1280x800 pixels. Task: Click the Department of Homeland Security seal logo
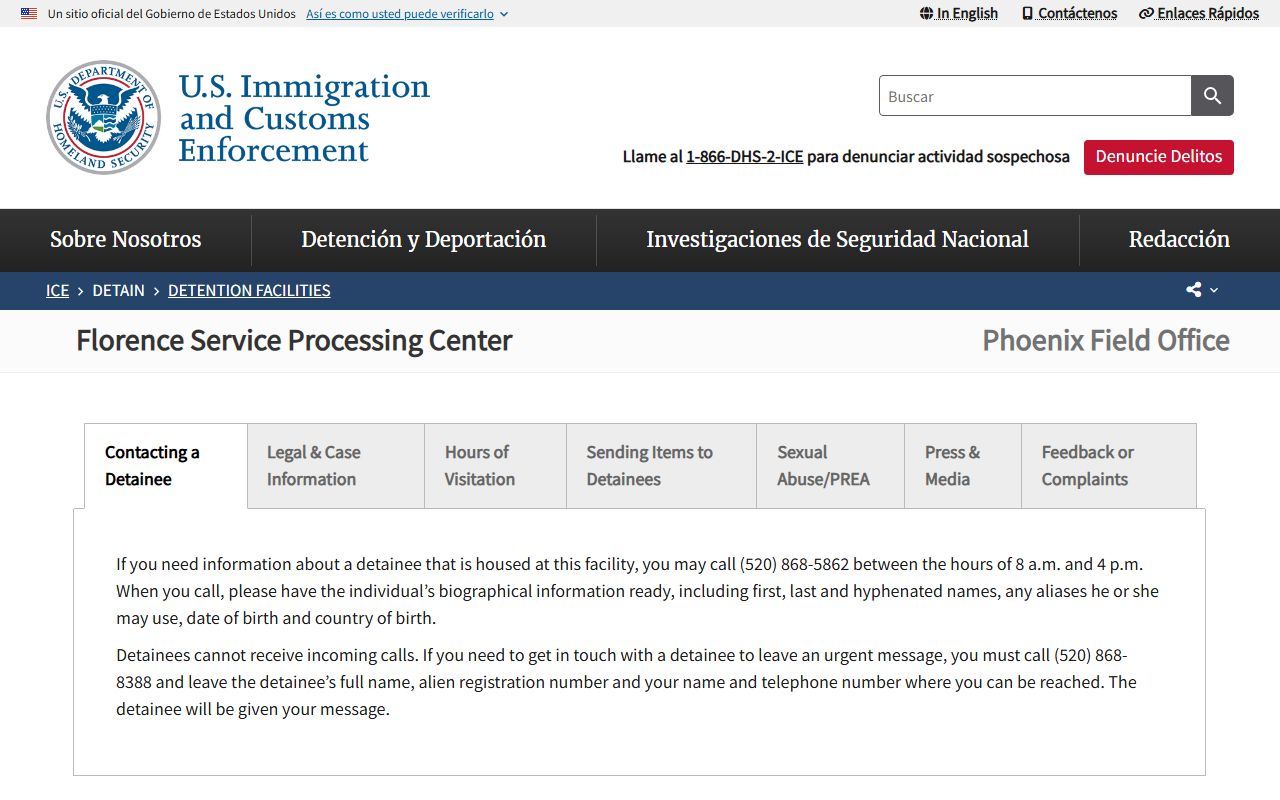click(x=103, y=117)
